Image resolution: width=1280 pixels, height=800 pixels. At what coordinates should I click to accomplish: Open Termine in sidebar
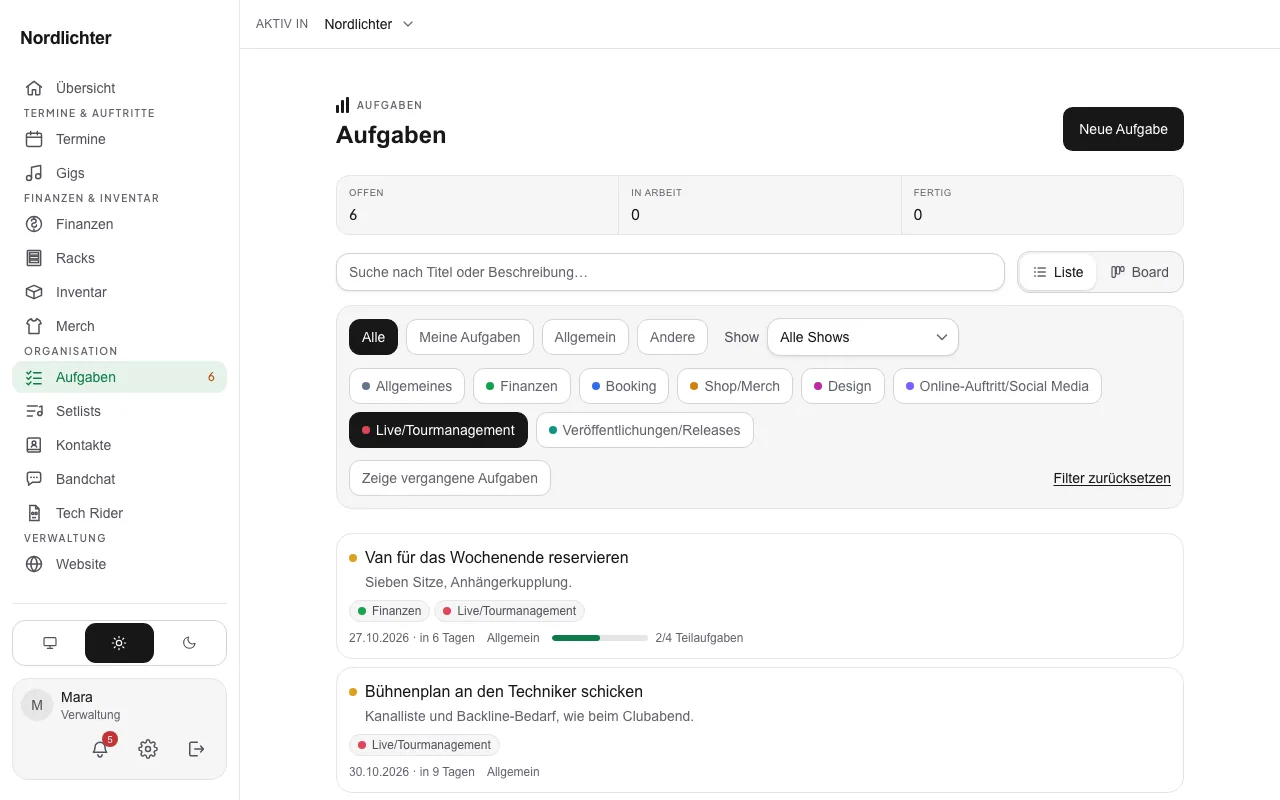tap(119, 139)
